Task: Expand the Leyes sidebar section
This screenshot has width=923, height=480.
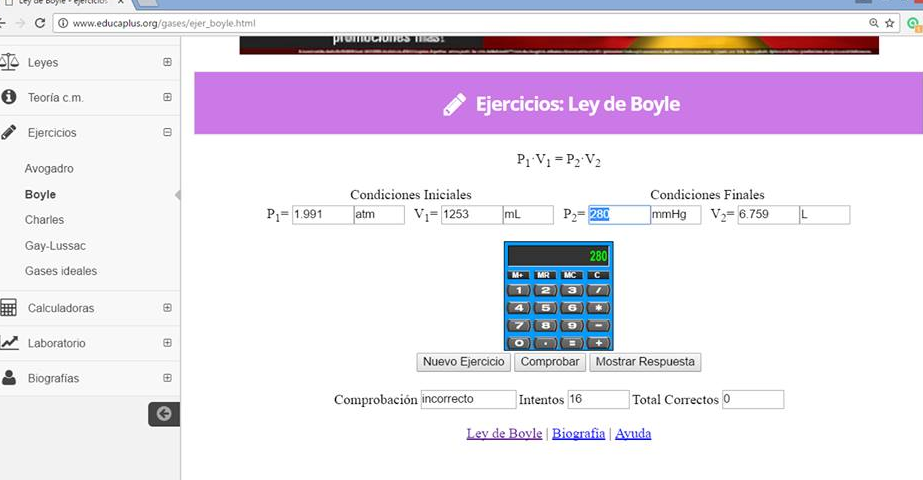Action: click(x=167, y=62)
